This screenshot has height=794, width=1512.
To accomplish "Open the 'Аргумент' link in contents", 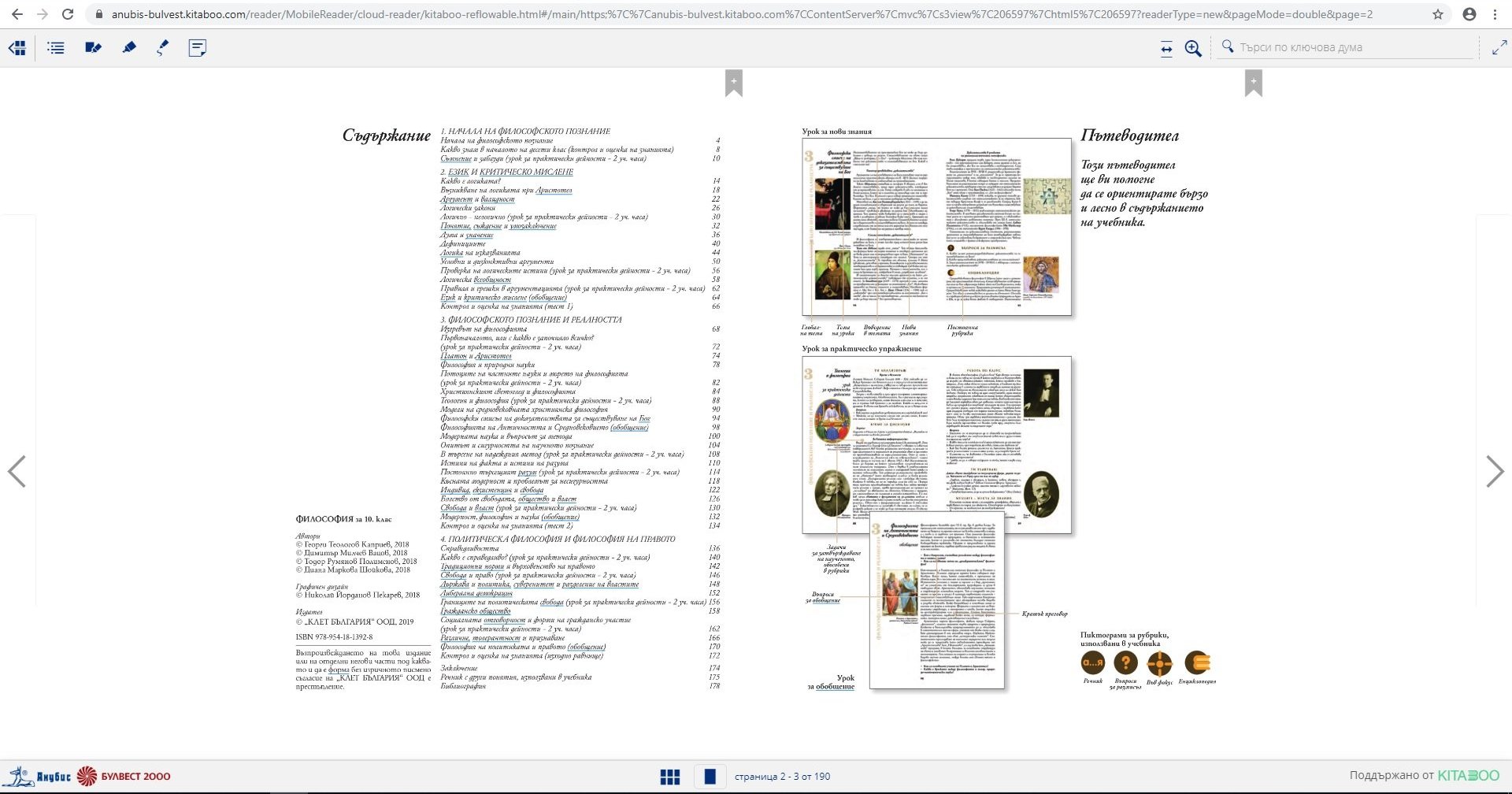I will (x=457, y=199).
